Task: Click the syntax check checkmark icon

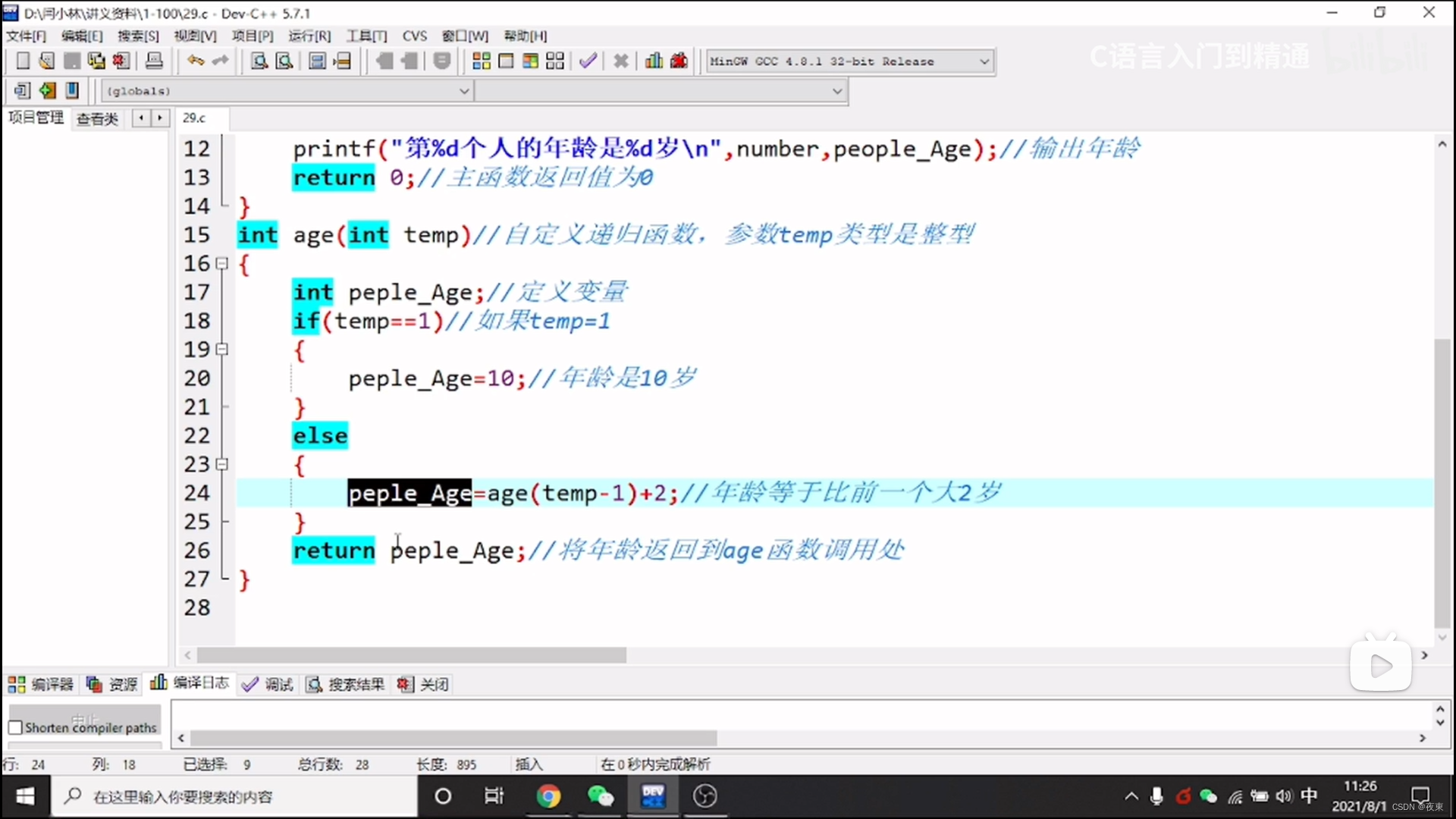Action: (588, 61)
